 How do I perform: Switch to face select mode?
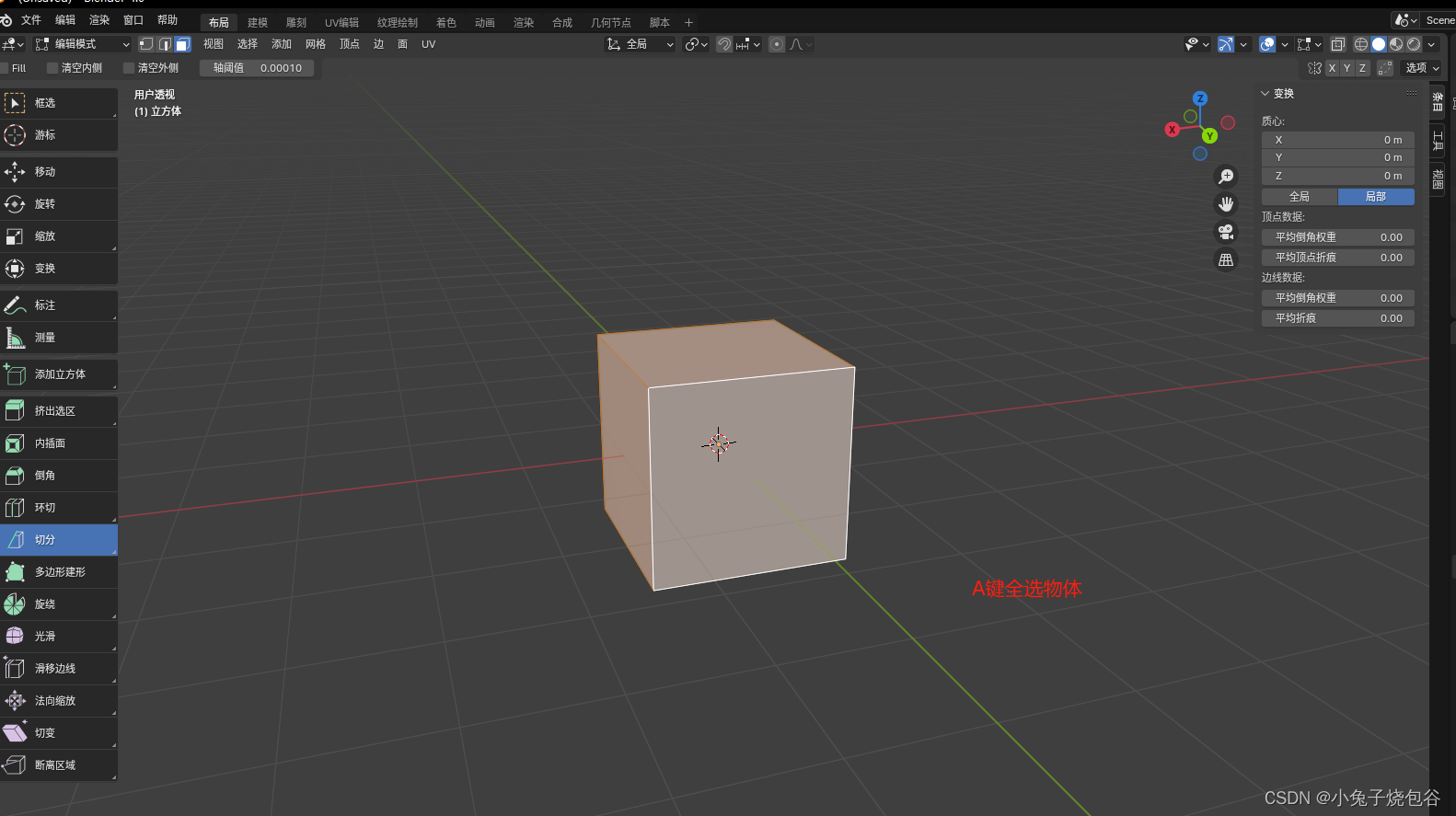click(x=182, y=44)
